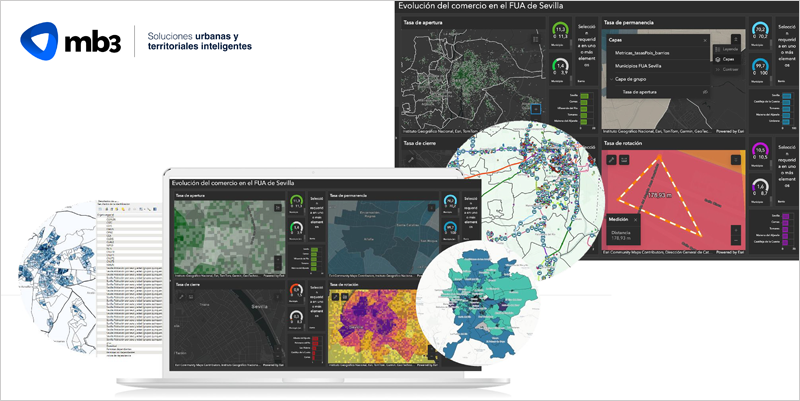This screenshot has height=401, width=800.
Task: Click the tool icon in large Tasa de cierre panel
Action: coord(410,158)
